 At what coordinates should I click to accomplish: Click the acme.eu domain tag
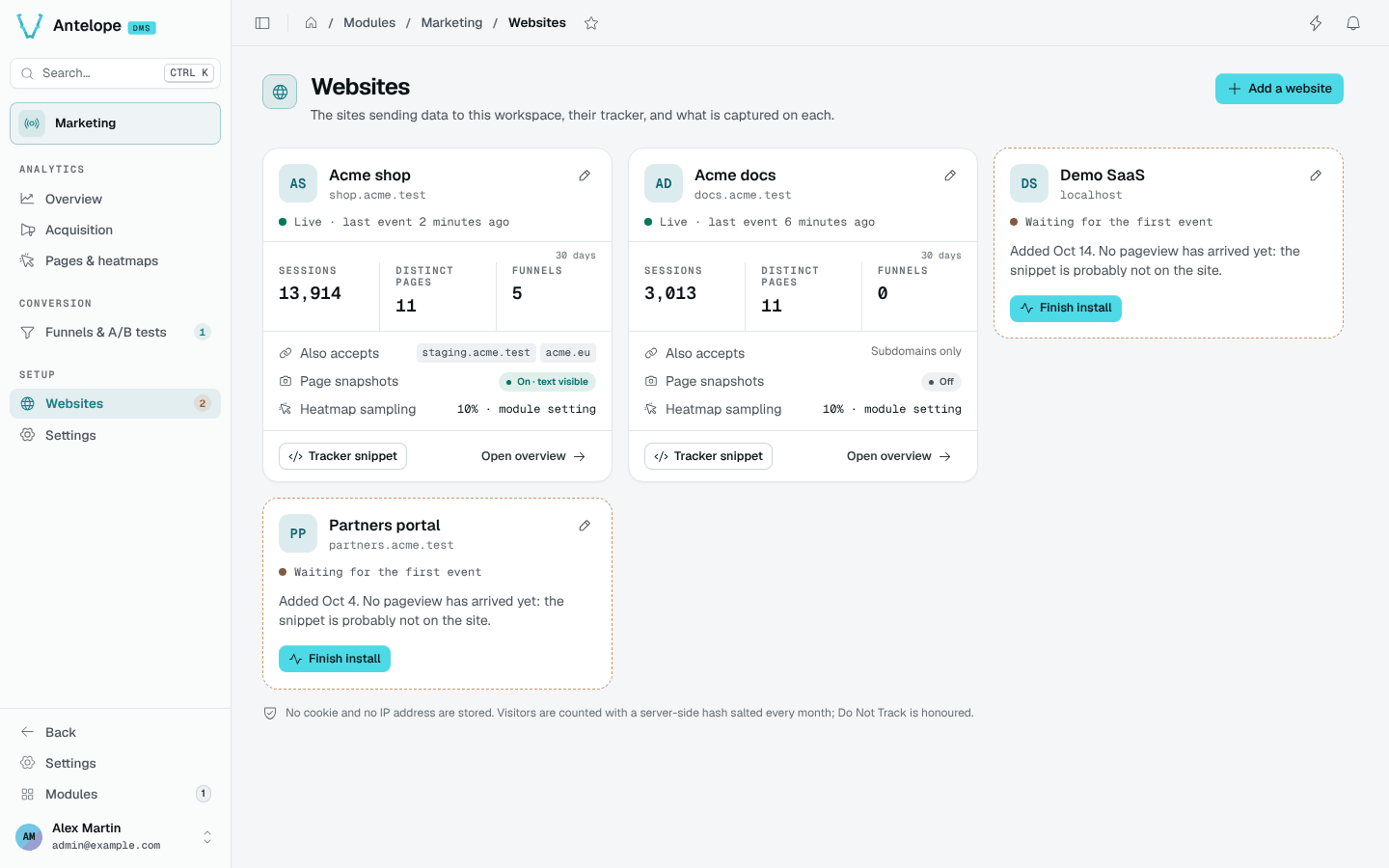568,353
